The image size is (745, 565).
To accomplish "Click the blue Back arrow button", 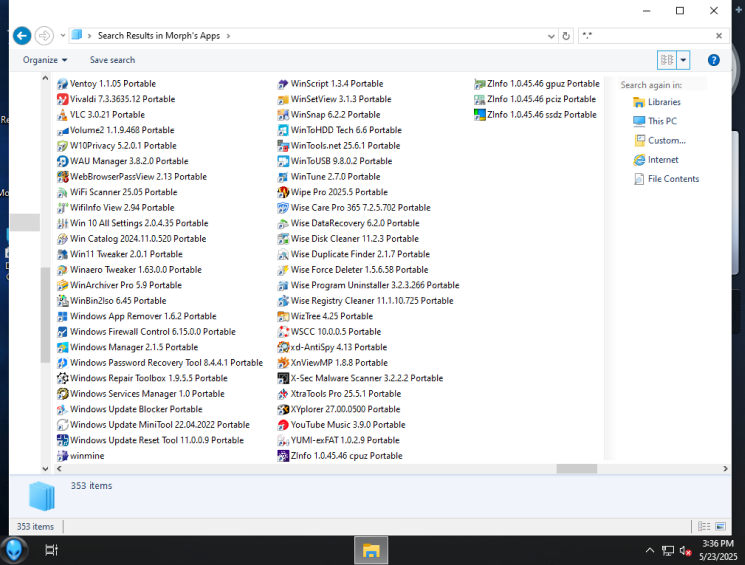I will coord(22,36).
